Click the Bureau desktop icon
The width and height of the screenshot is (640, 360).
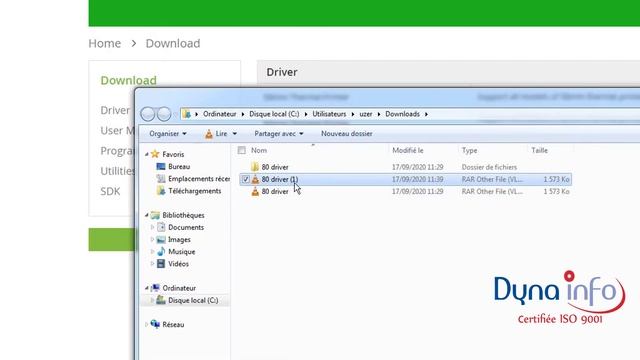[x=161, y=167]
